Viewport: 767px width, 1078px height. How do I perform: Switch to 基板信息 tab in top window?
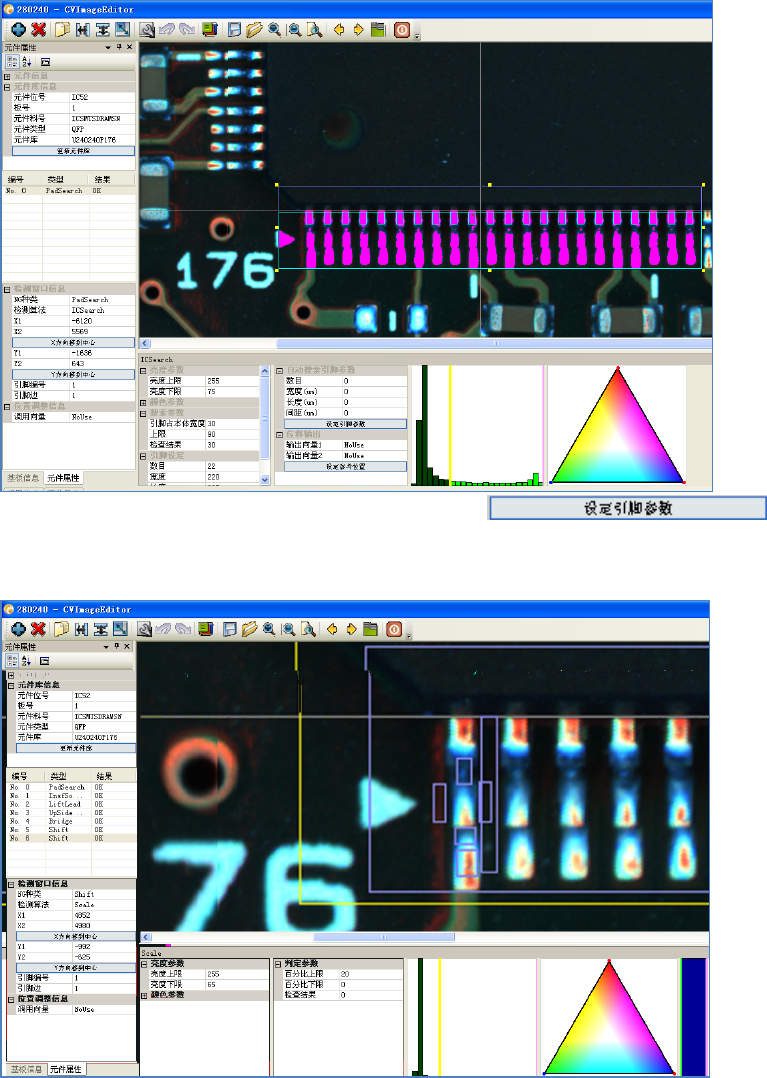point(22,477)
